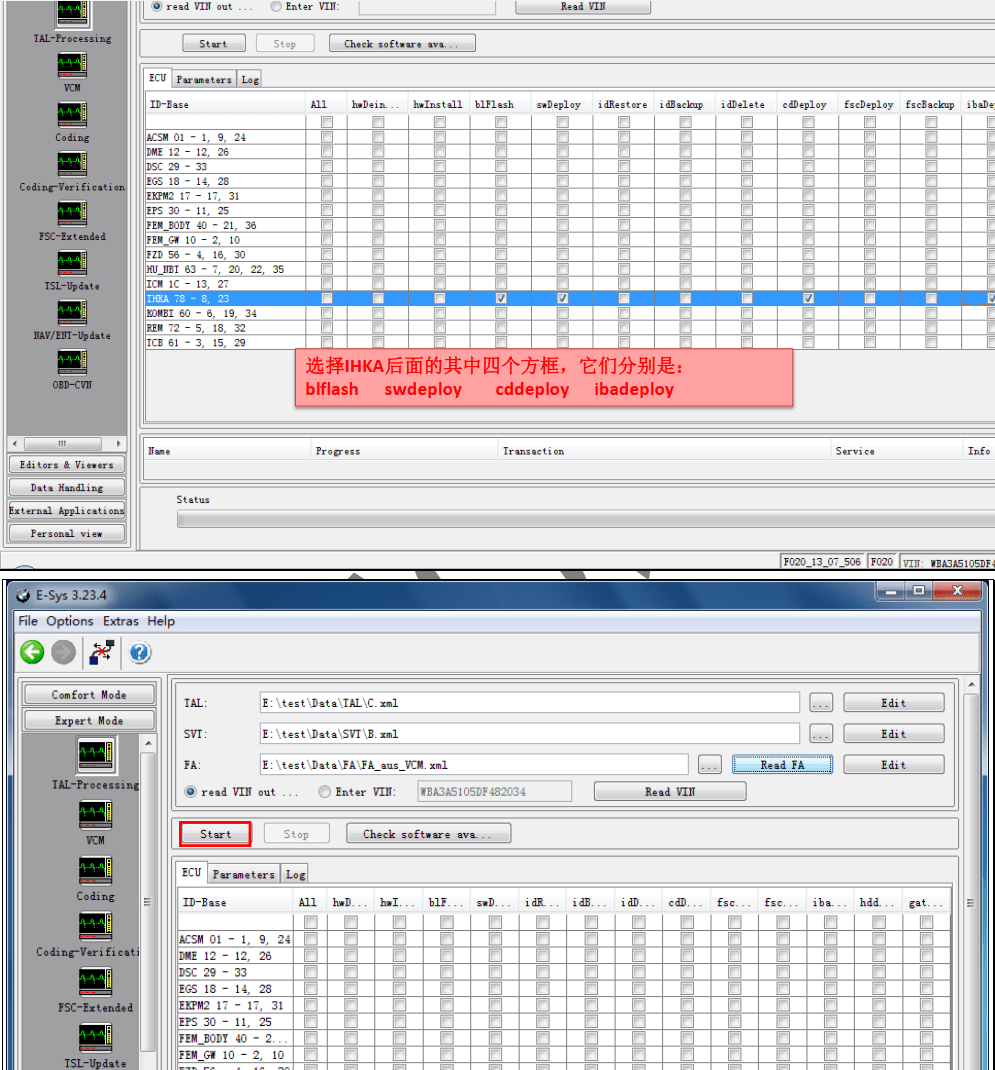Uncheck cdDeploy checkbox in highlighted IHKA row
The width and height of the screenshot is (995, 1070).
coord(808,298)
